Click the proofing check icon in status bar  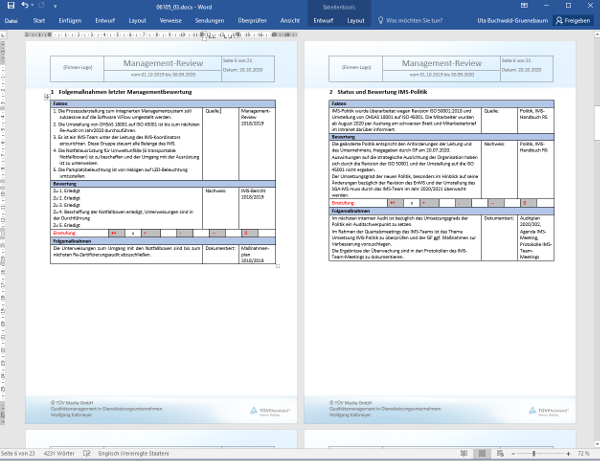point(87,455)
